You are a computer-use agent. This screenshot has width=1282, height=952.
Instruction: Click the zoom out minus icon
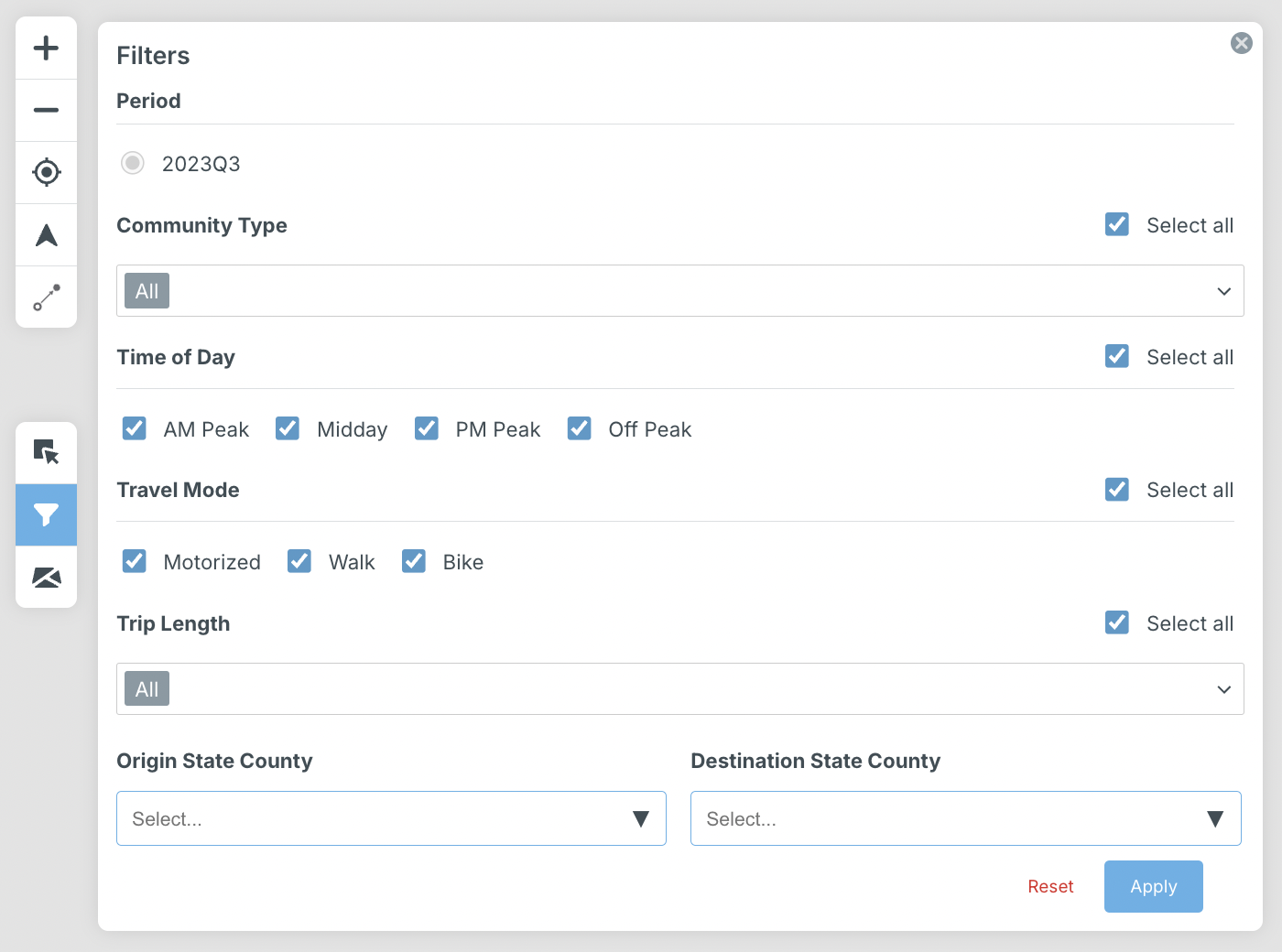(x=46, y=110)
